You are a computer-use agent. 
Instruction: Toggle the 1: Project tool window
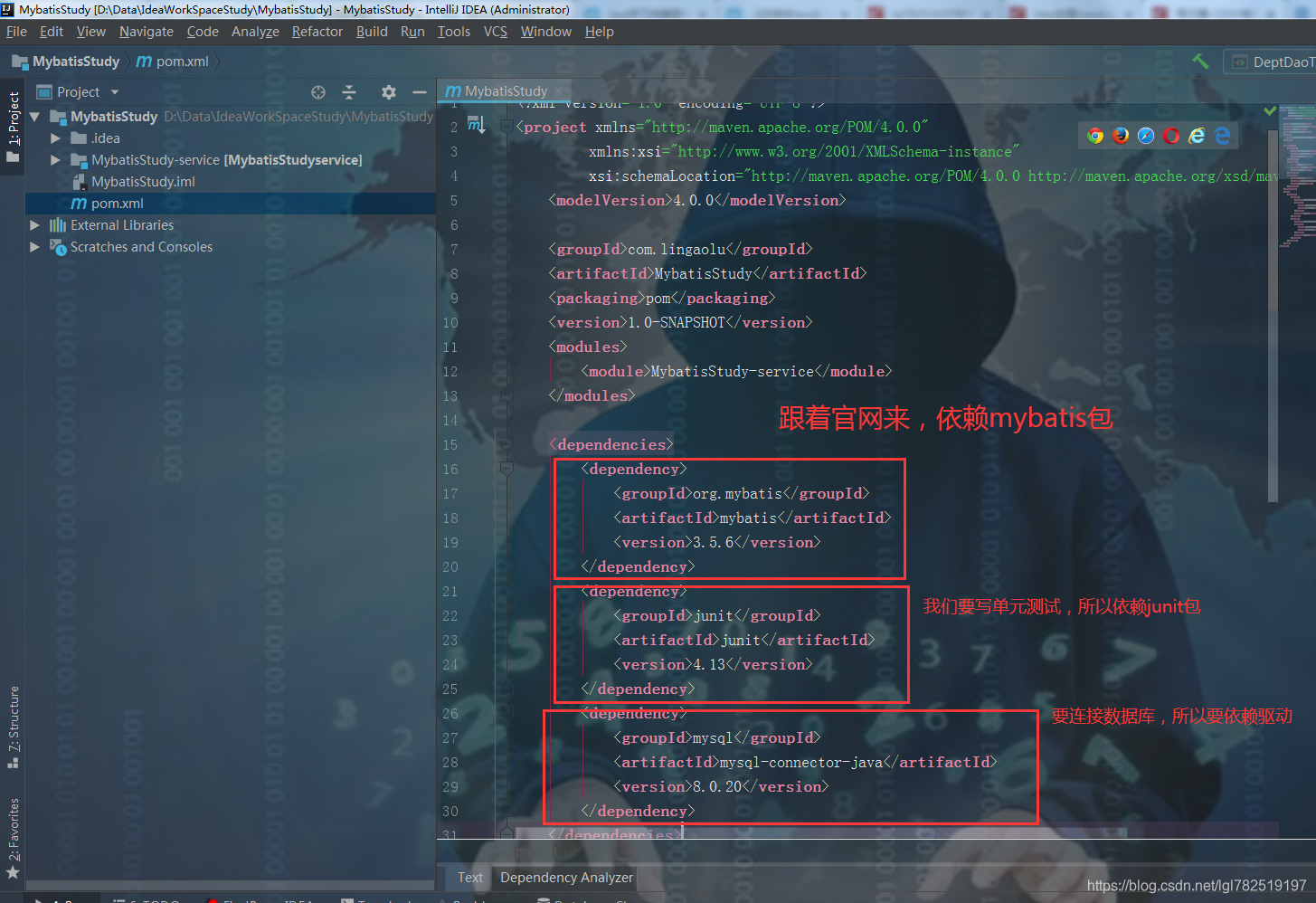[x=13, y=127]
